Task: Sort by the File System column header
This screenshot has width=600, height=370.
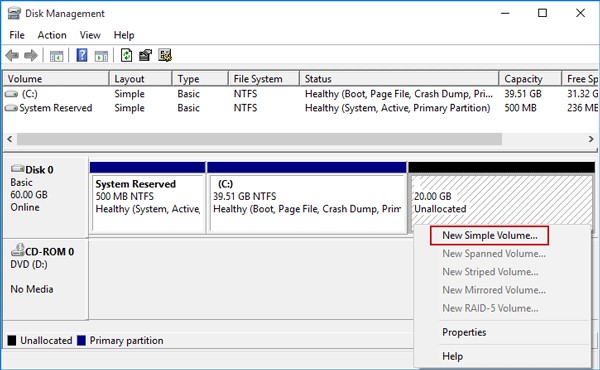Action: [264, 79]
